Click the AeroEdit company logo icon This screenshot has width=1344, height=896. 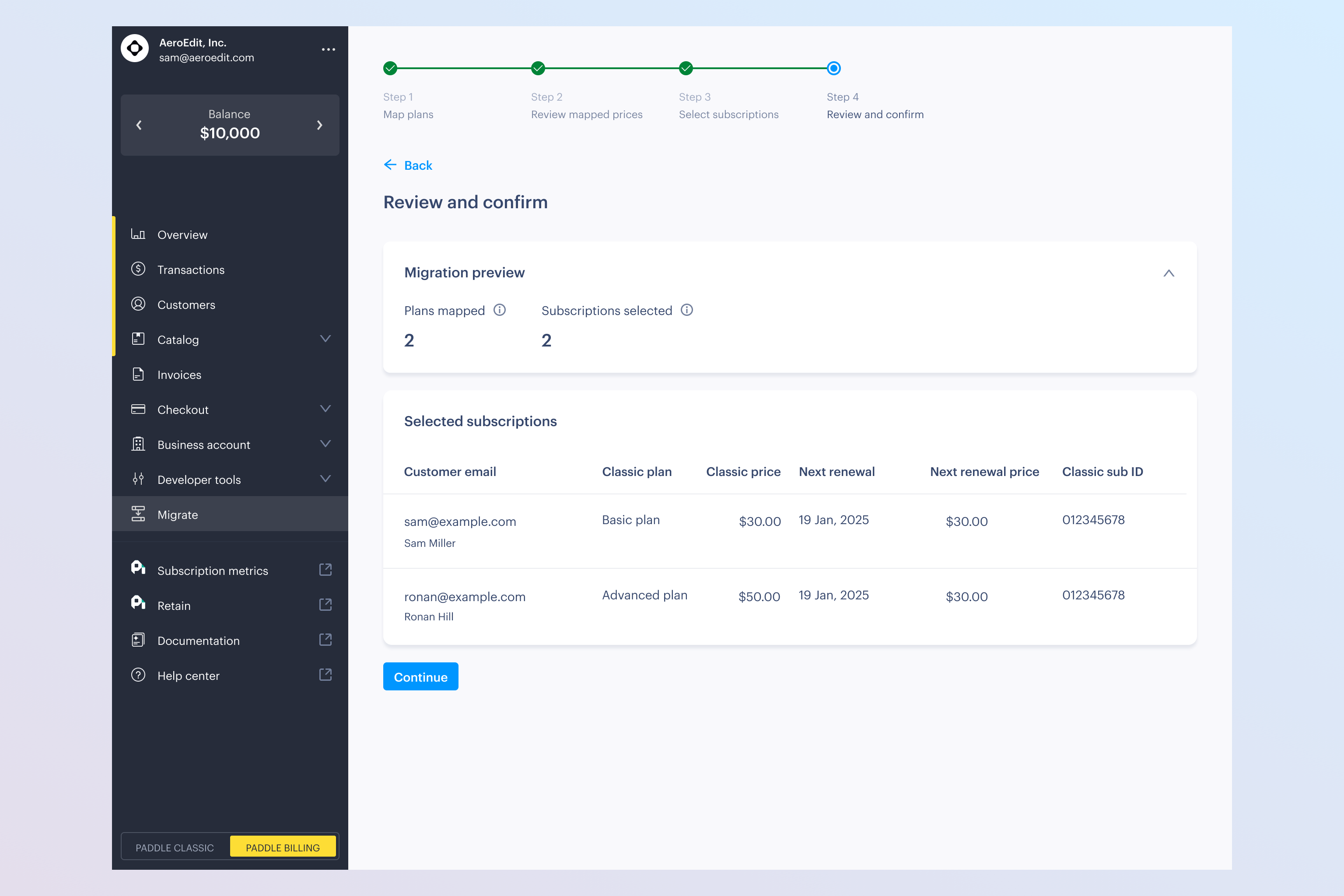pos(135,49)
